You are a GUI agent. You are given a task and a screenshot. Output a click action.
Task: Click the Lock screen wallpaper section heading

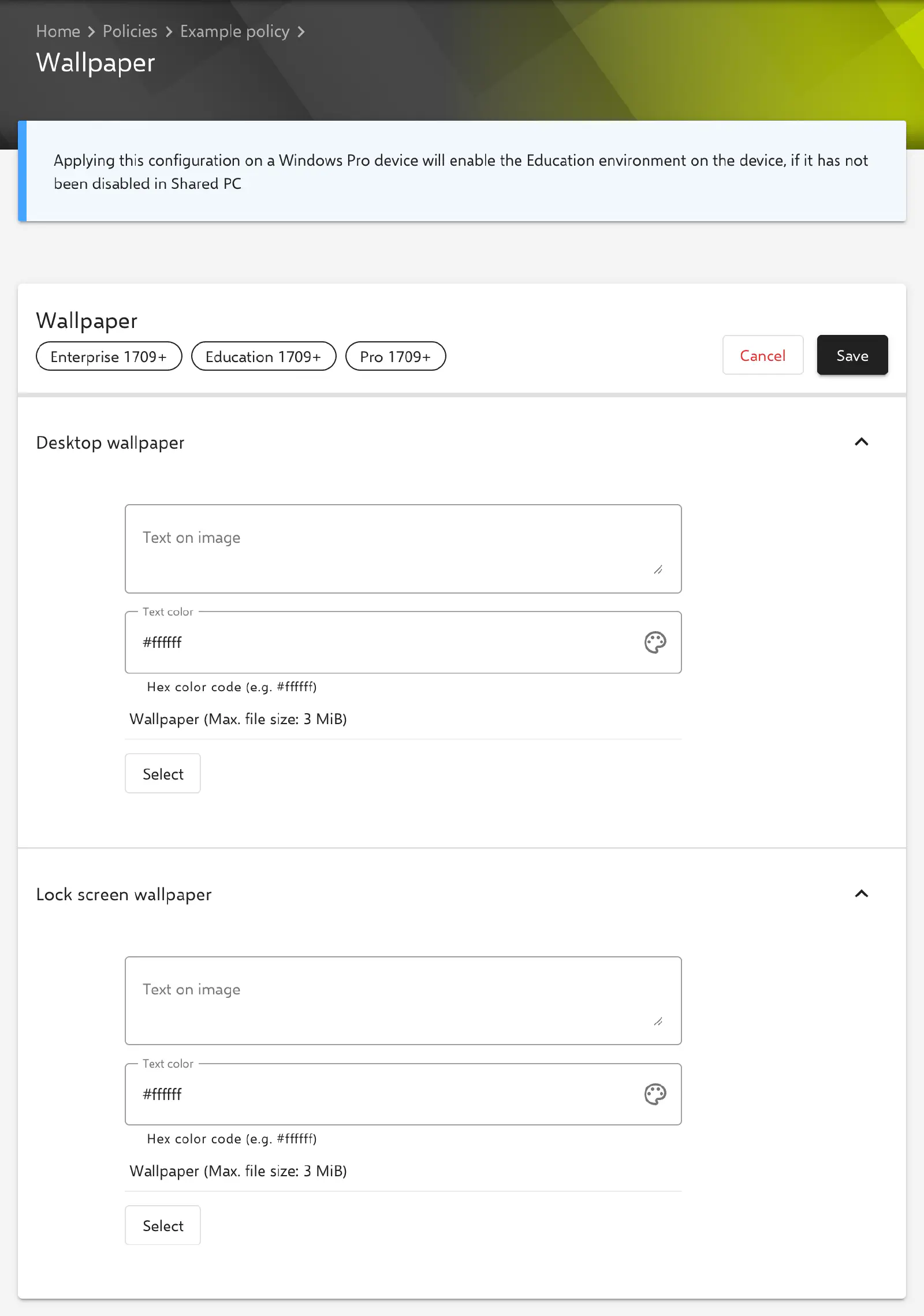(124, 894)
